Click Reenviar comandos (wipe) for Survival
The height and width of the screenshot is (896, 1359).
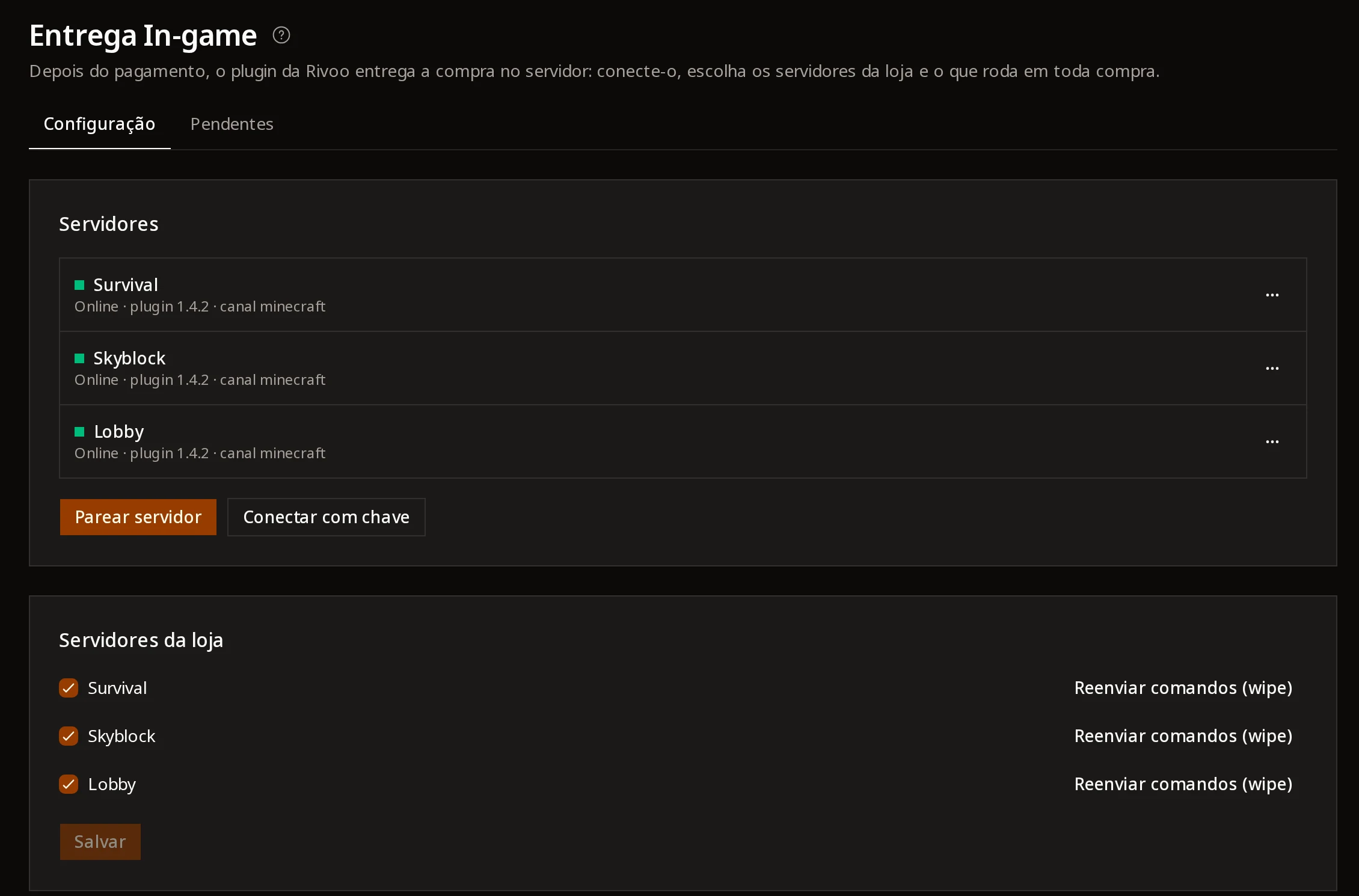pyautogui.click(x=1183, y=688)
